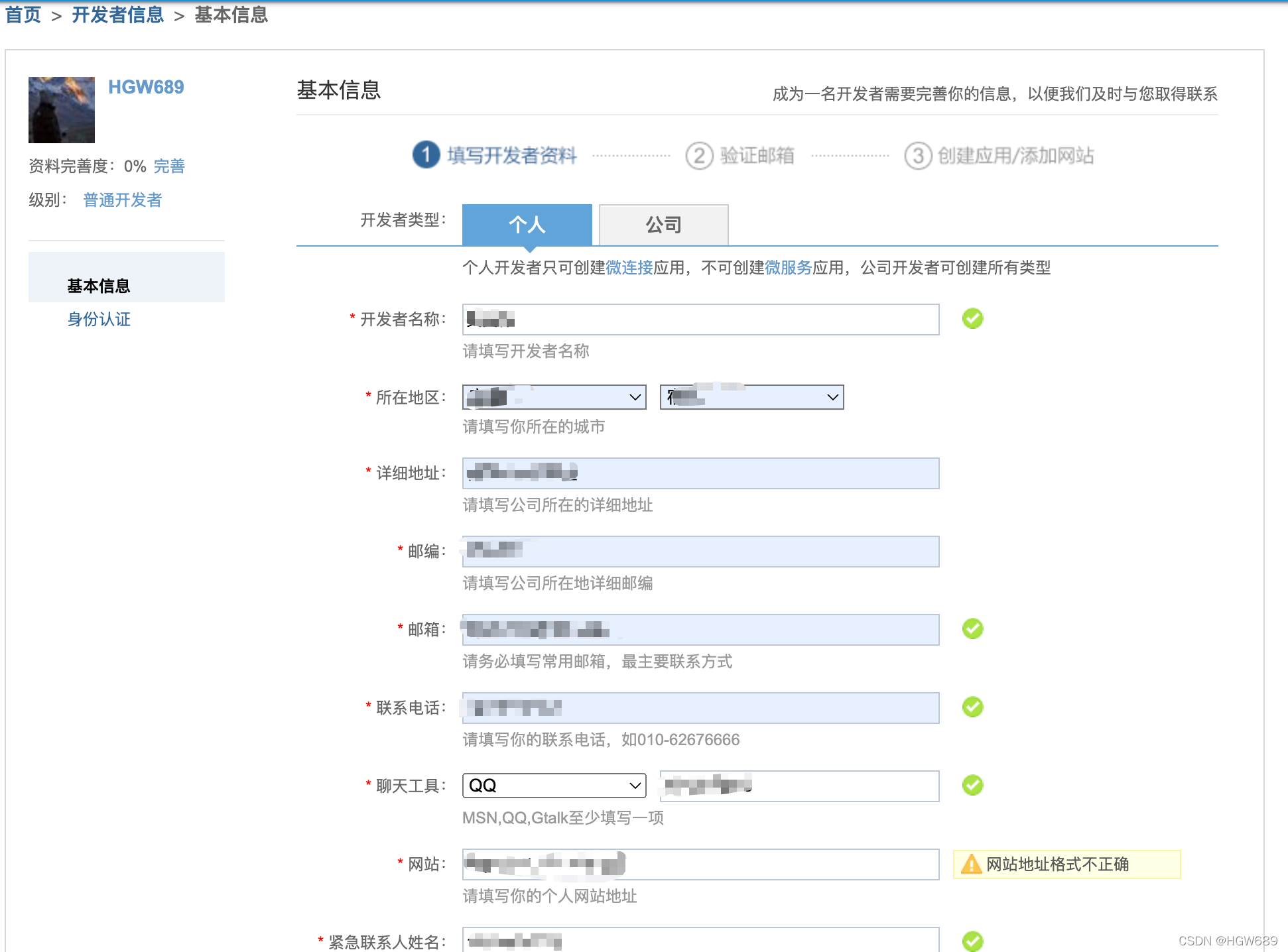The height and width of the screenshot is (952, 1288).
Task: Click the 完善 link beside profile completeness
Action: pos(169,166)
